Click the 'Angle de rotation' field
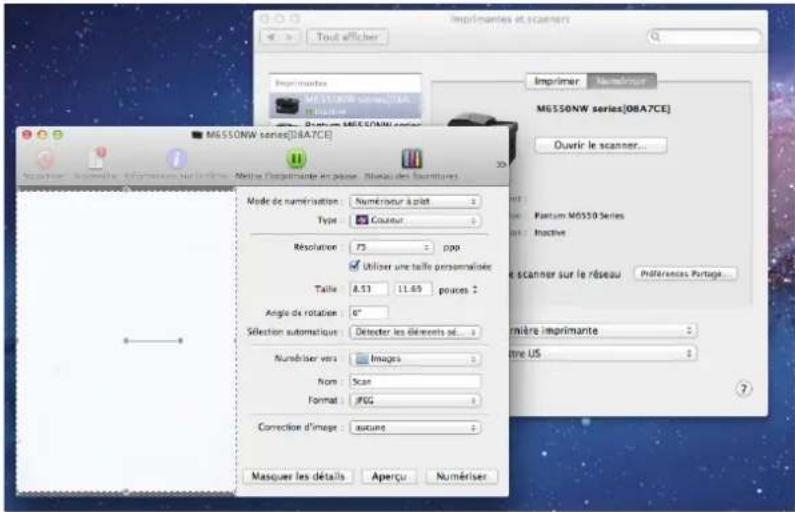Viewport: 795px width, 512px height. pyautogui.click(x=369, y=313)
